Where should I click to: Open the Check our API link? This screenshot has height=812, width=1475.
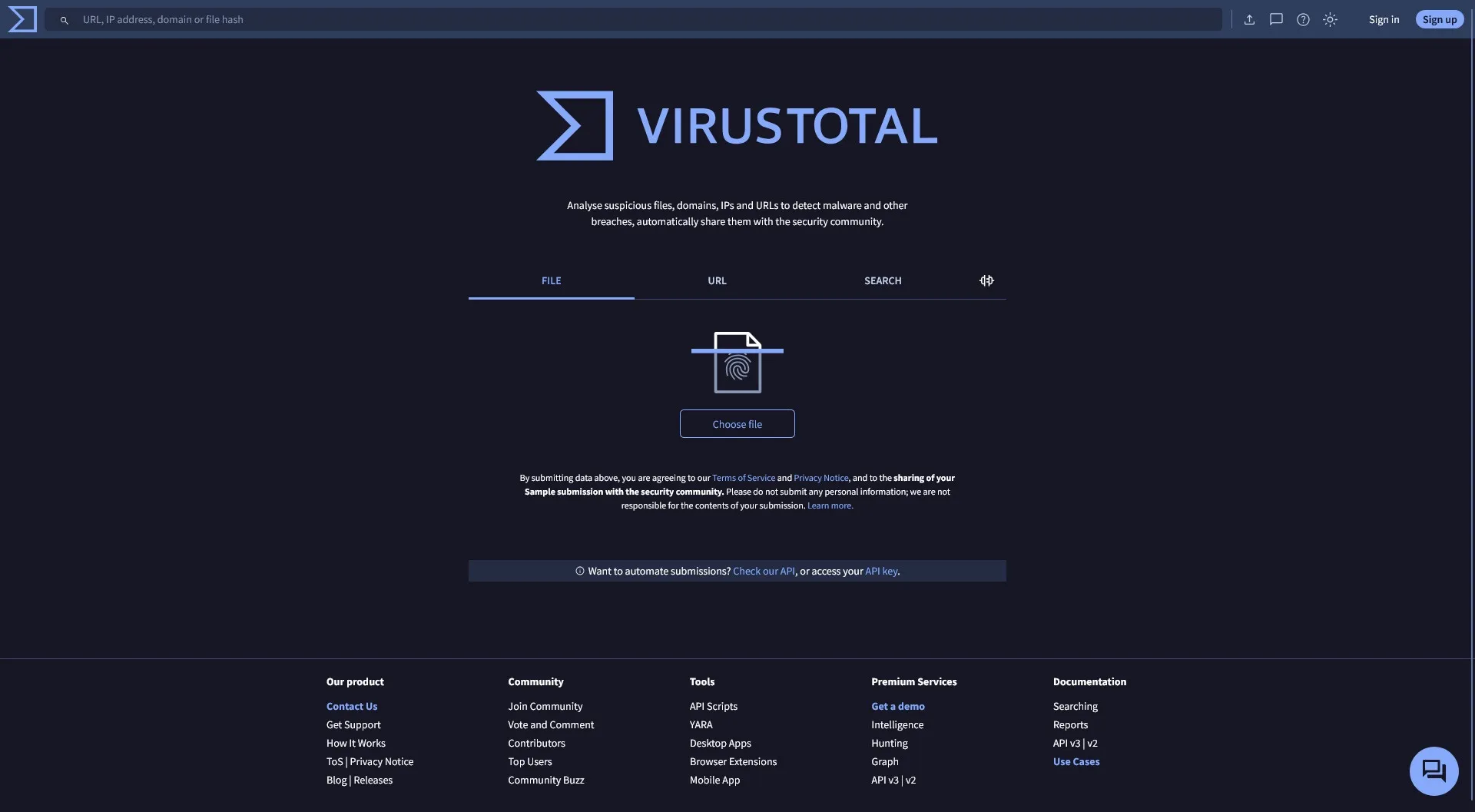pyautogui.click(x=764, y=571)
